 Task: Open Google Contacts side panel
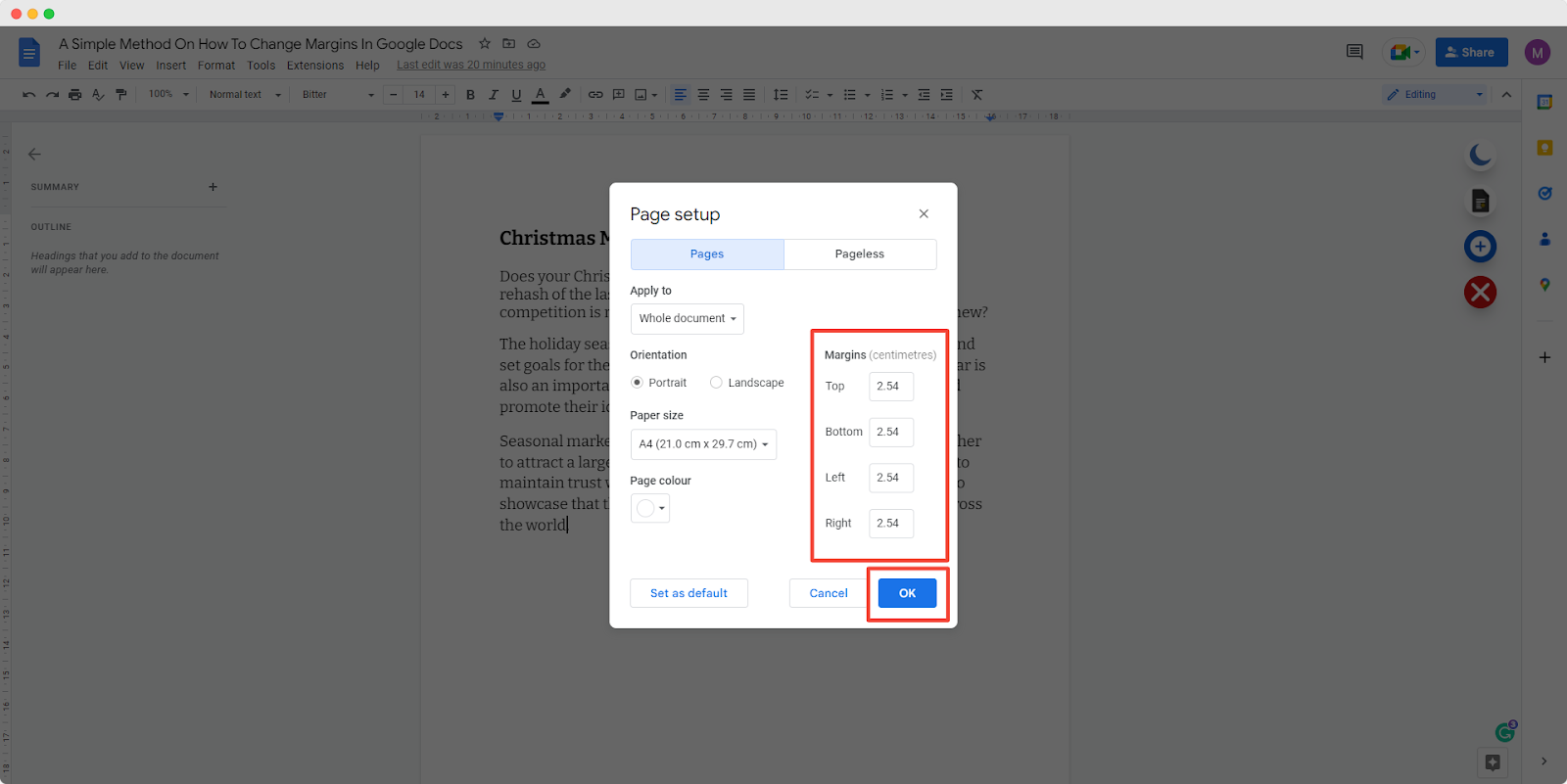pos(1544,239)
